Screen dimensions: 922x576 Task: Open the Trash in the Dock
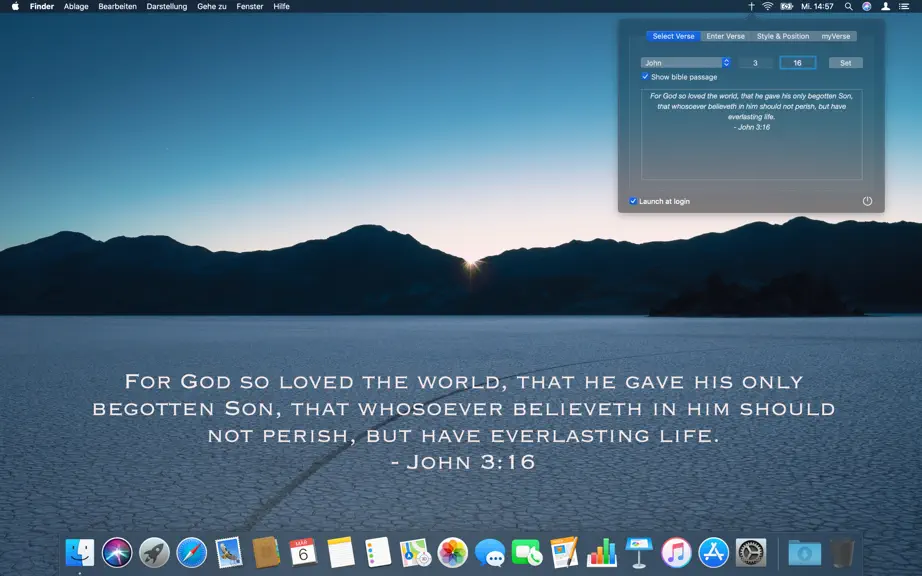click(843, 552)
